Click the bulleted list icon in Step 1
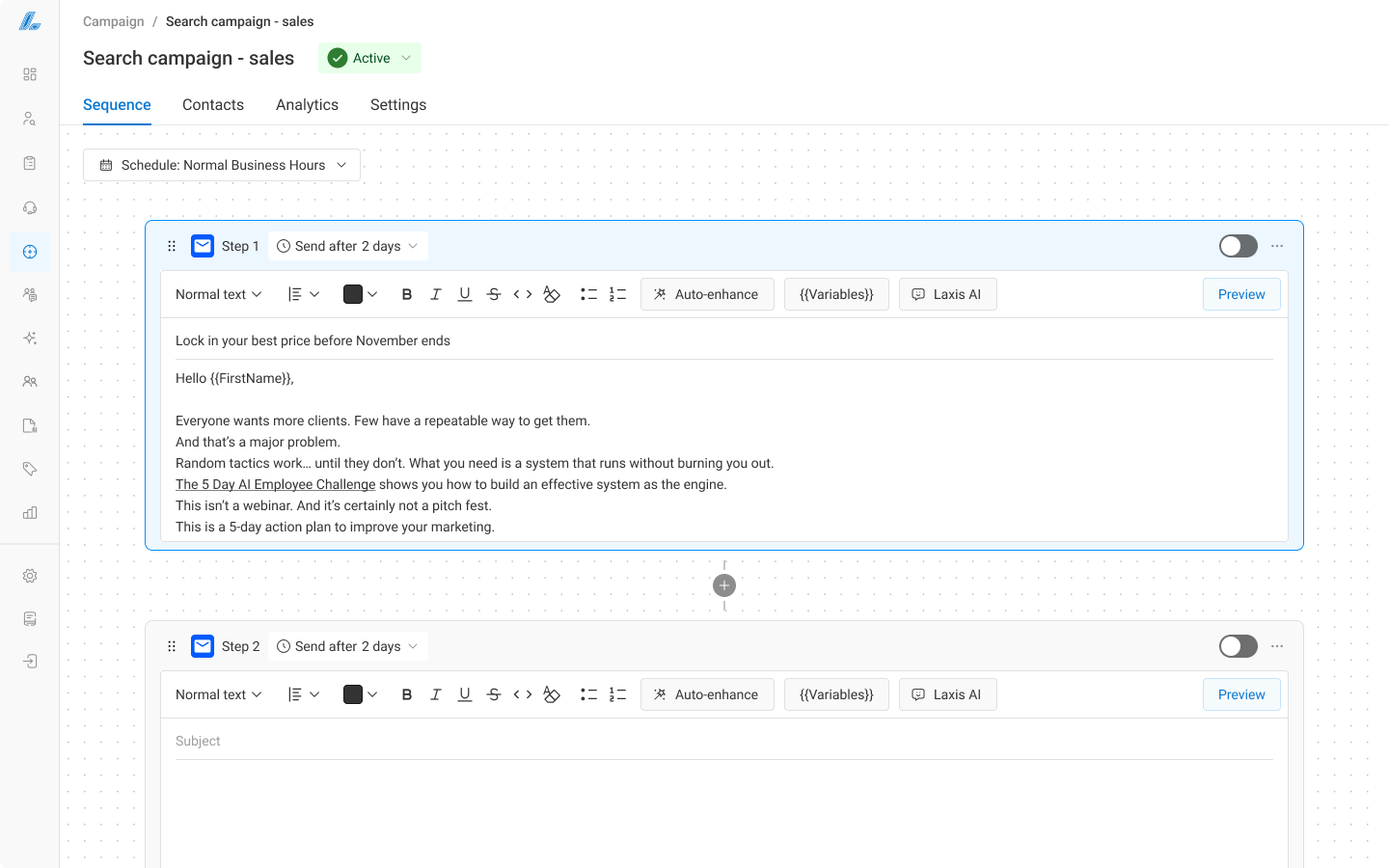This screenshot has width=1389, height=868. [x=588, y=294]
